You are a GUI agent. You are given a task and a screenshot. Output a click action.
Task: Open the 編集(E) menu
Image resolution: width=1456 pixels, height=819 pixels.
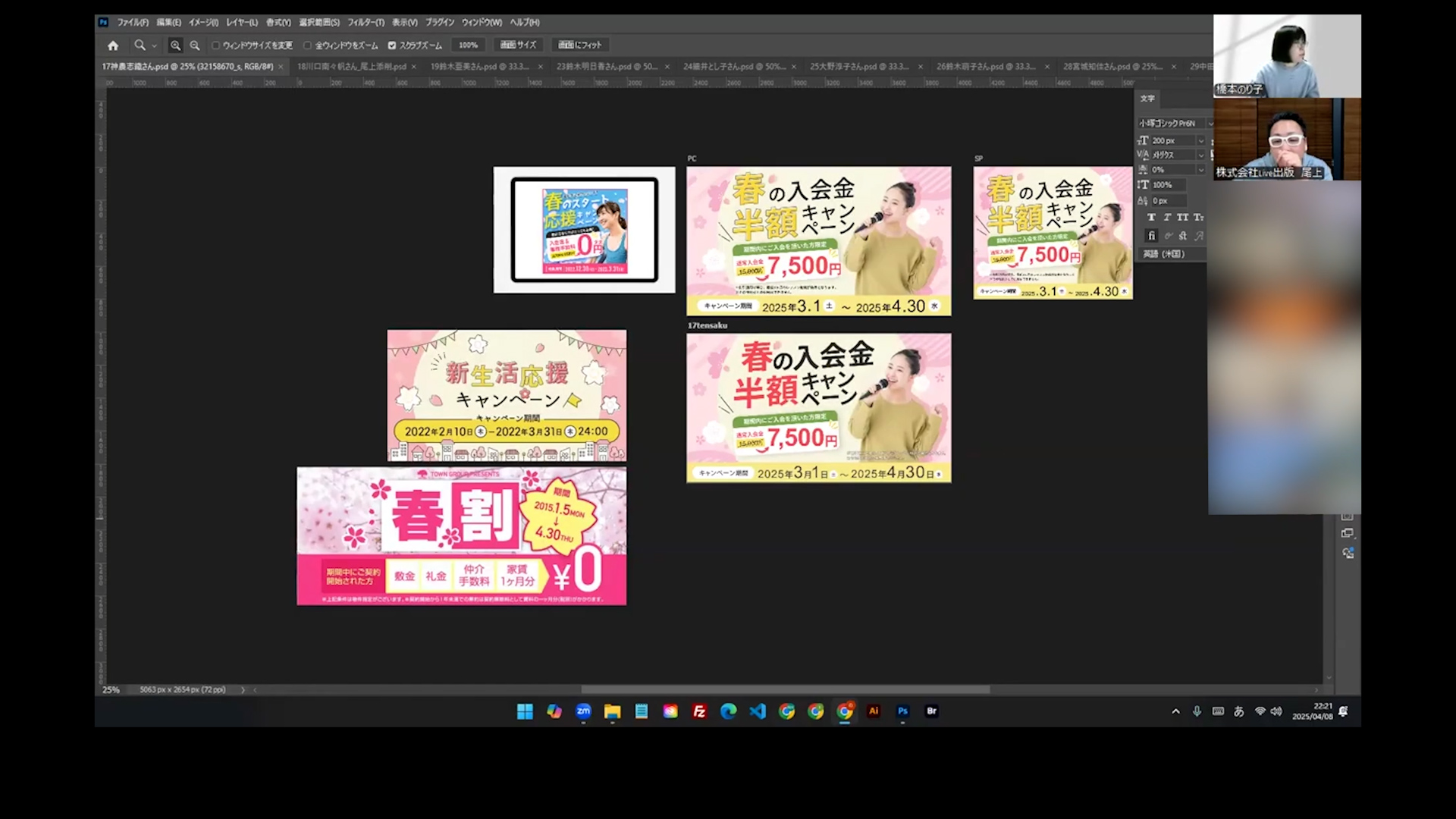(x=168, y=23)
